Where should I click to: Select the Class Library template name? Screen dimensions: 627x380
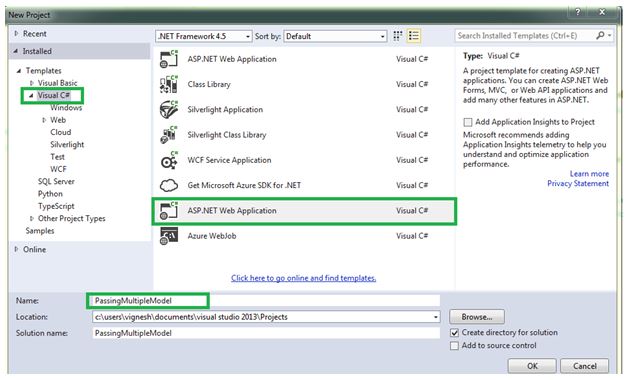click(x=209, y=84)
